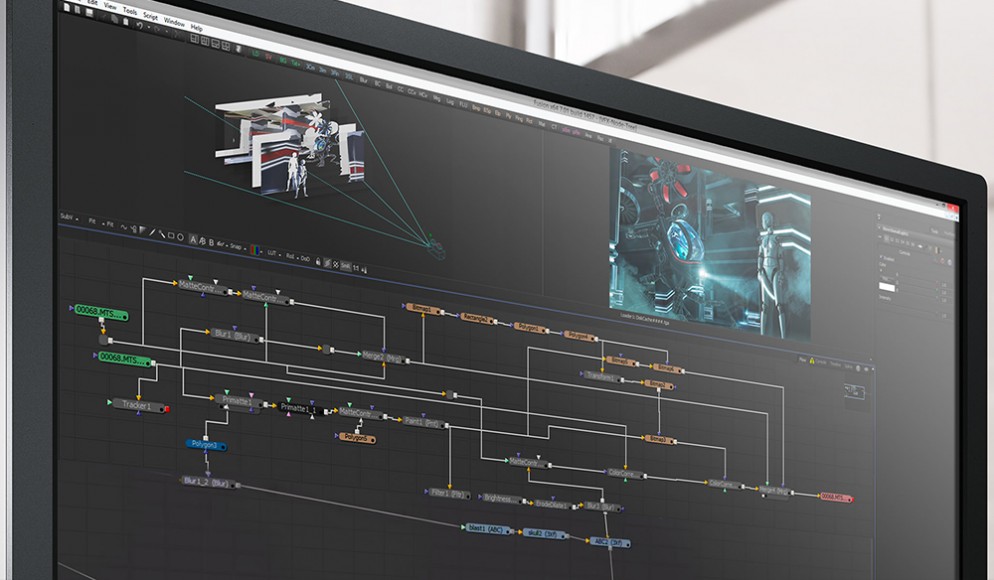The height and width of the screenshot is (580, 994).
Task: Click the SV saver tool shortcut
Action: (x=269, y=57)
